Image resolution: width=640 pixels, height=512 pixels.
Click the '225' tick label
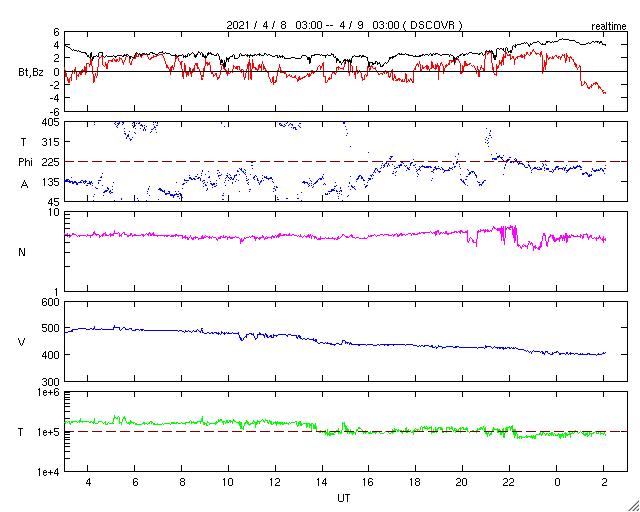click(51, 162)
